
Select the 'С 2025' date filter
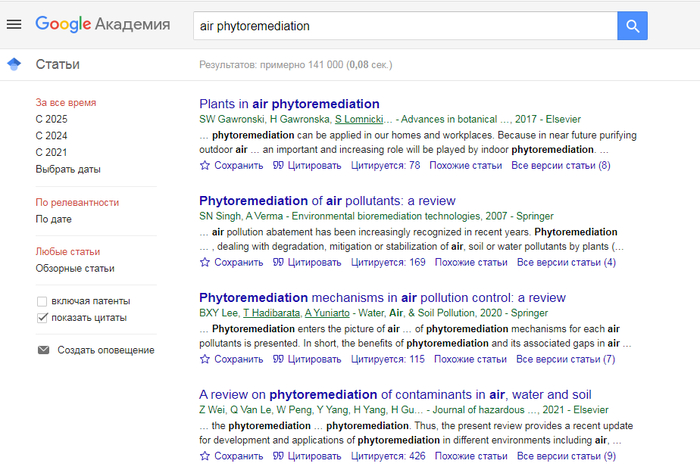click(51, 119)
